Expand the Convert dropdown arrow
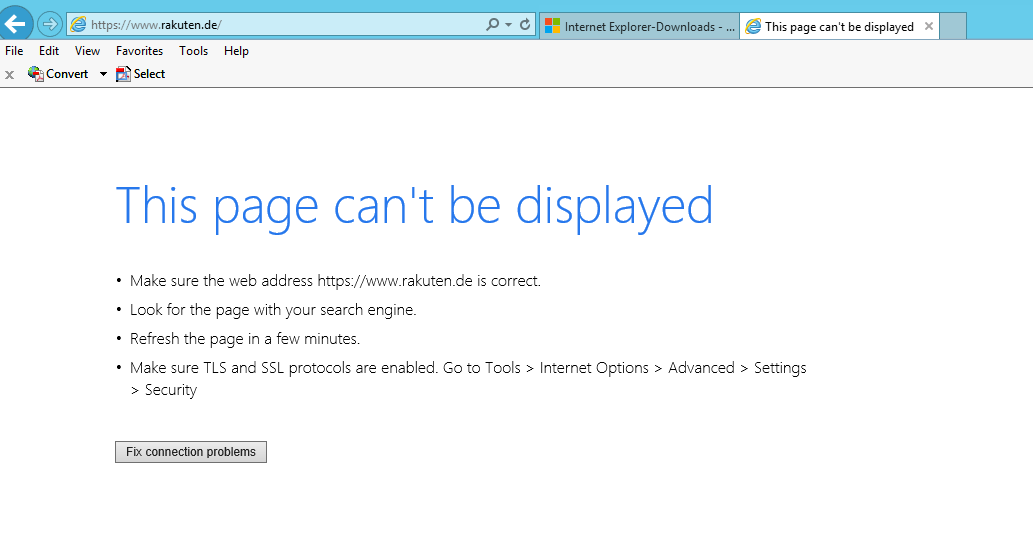The image size is (1033, 560). point(103,74)
